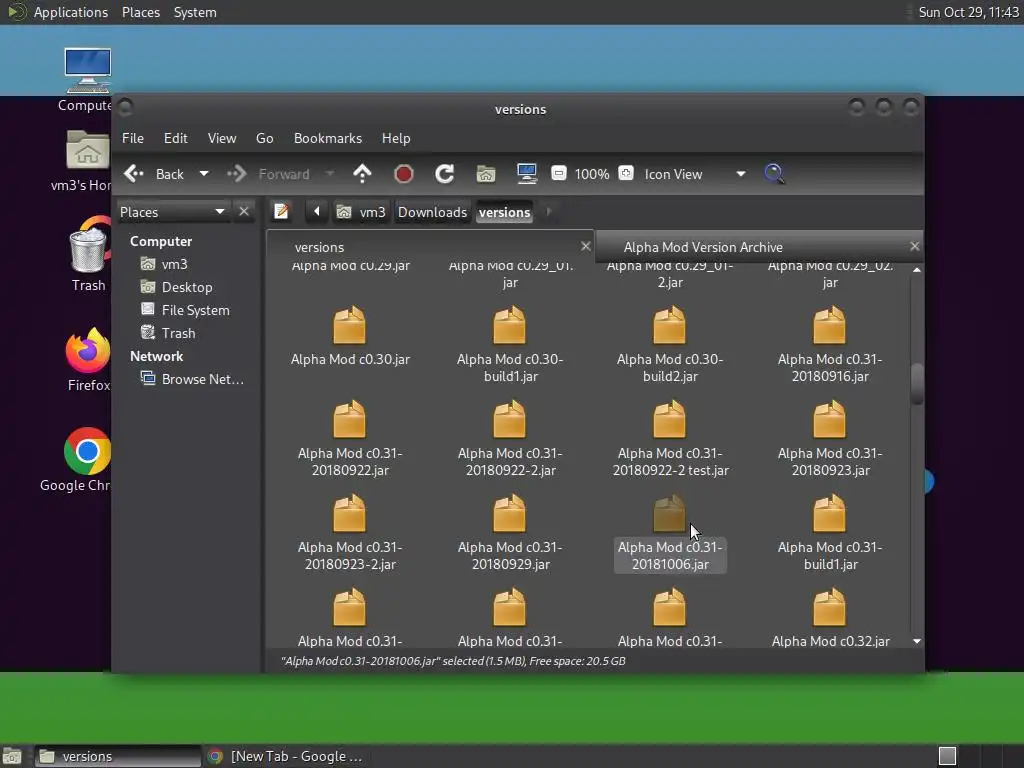The image size is (1024, 768).
Task: Expand the Icon View mode dropdown
Action: (x=740, y=174)
